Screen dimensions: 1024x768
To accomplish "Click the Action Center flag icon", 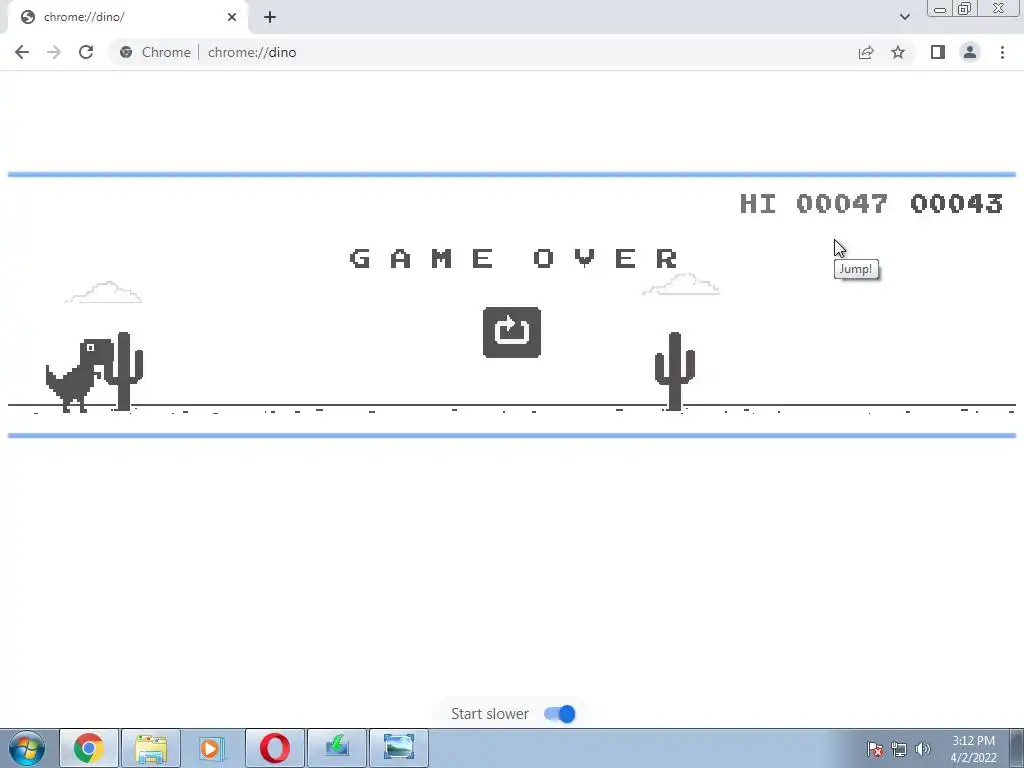I will click(x=875, y=749).
